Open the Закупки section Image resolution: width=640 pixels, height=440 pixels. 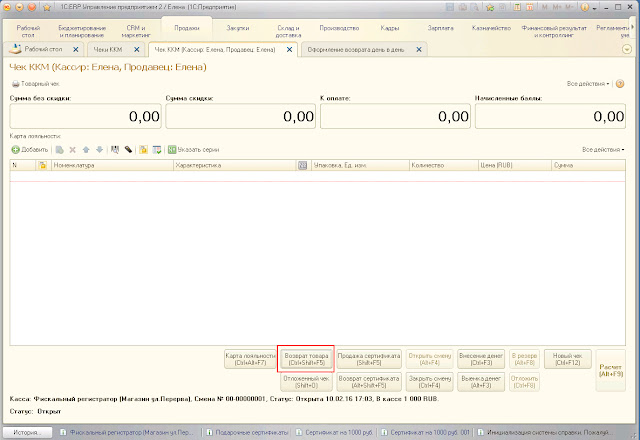(x=238, y=28)
